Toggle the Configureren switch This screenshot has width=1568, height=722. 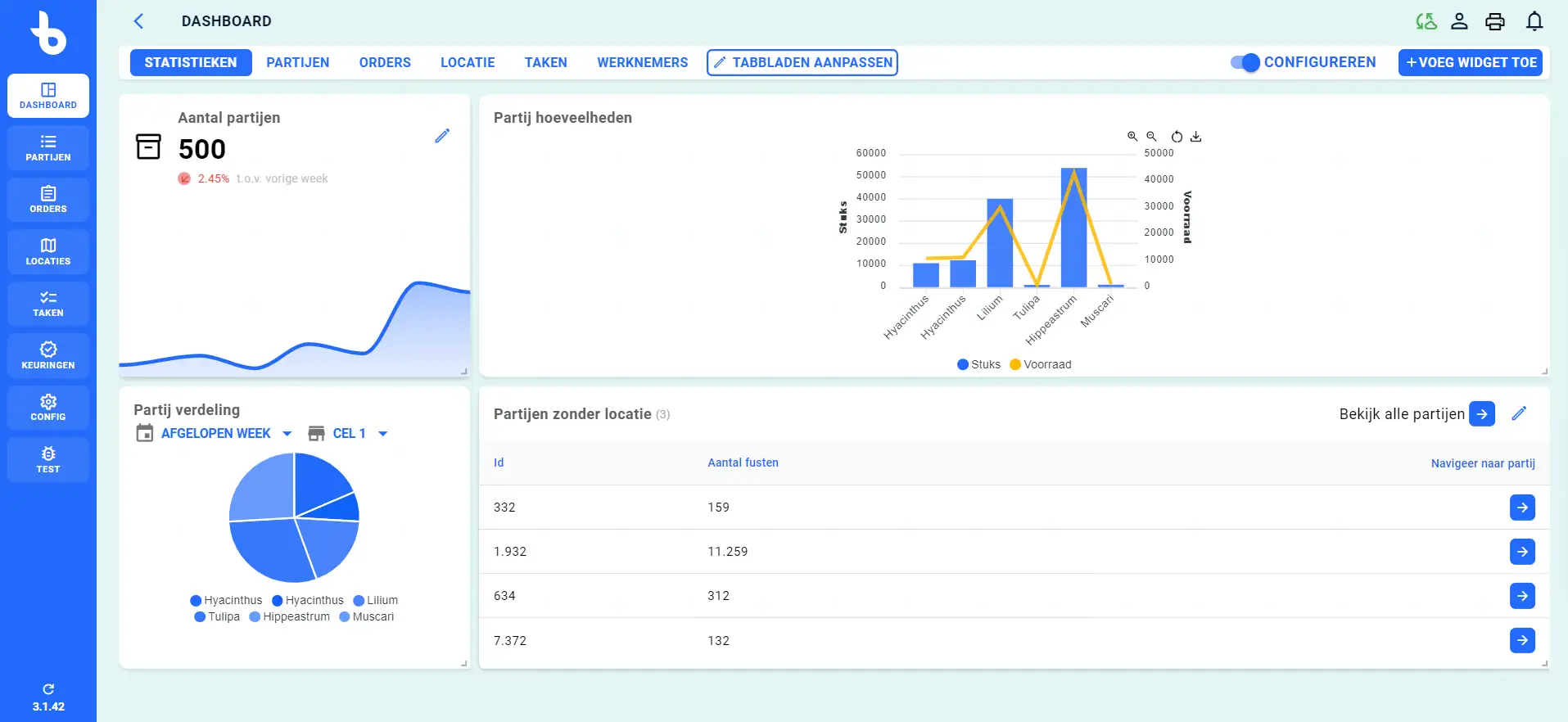point(1245,62)
